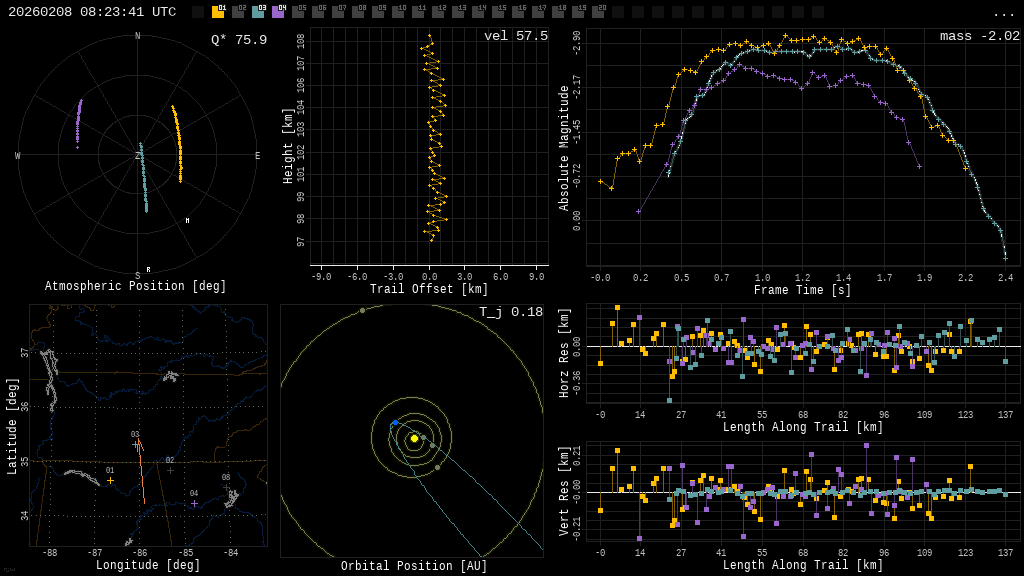Viewport: 1024px width, 576px height.
Task: Click the blue Earth dot in orbit plot
Action: [395, 423]
